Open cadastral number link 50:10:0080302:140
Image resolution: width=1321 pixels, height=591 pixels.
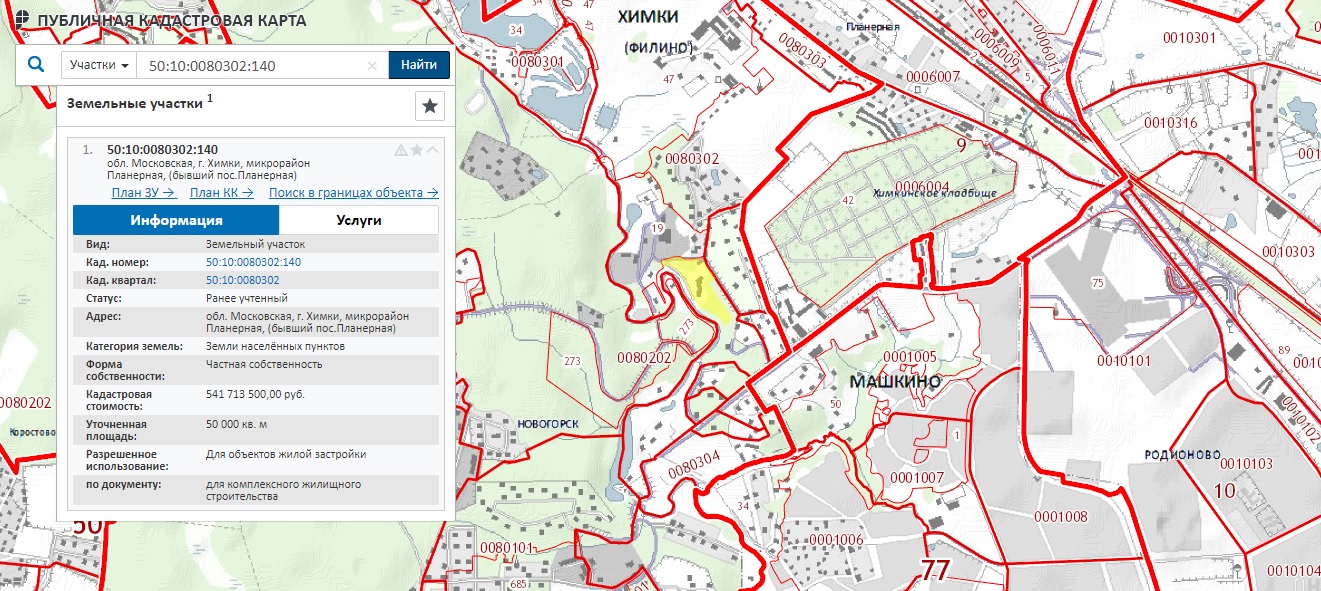point(253,262)
